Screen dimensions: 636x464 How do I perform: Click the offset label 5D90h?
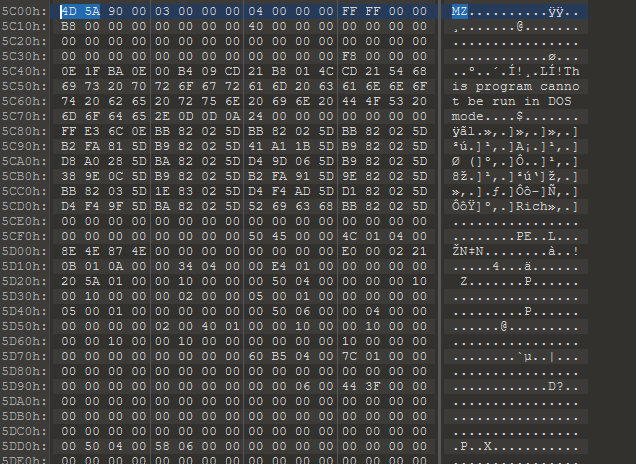[24, 387]
